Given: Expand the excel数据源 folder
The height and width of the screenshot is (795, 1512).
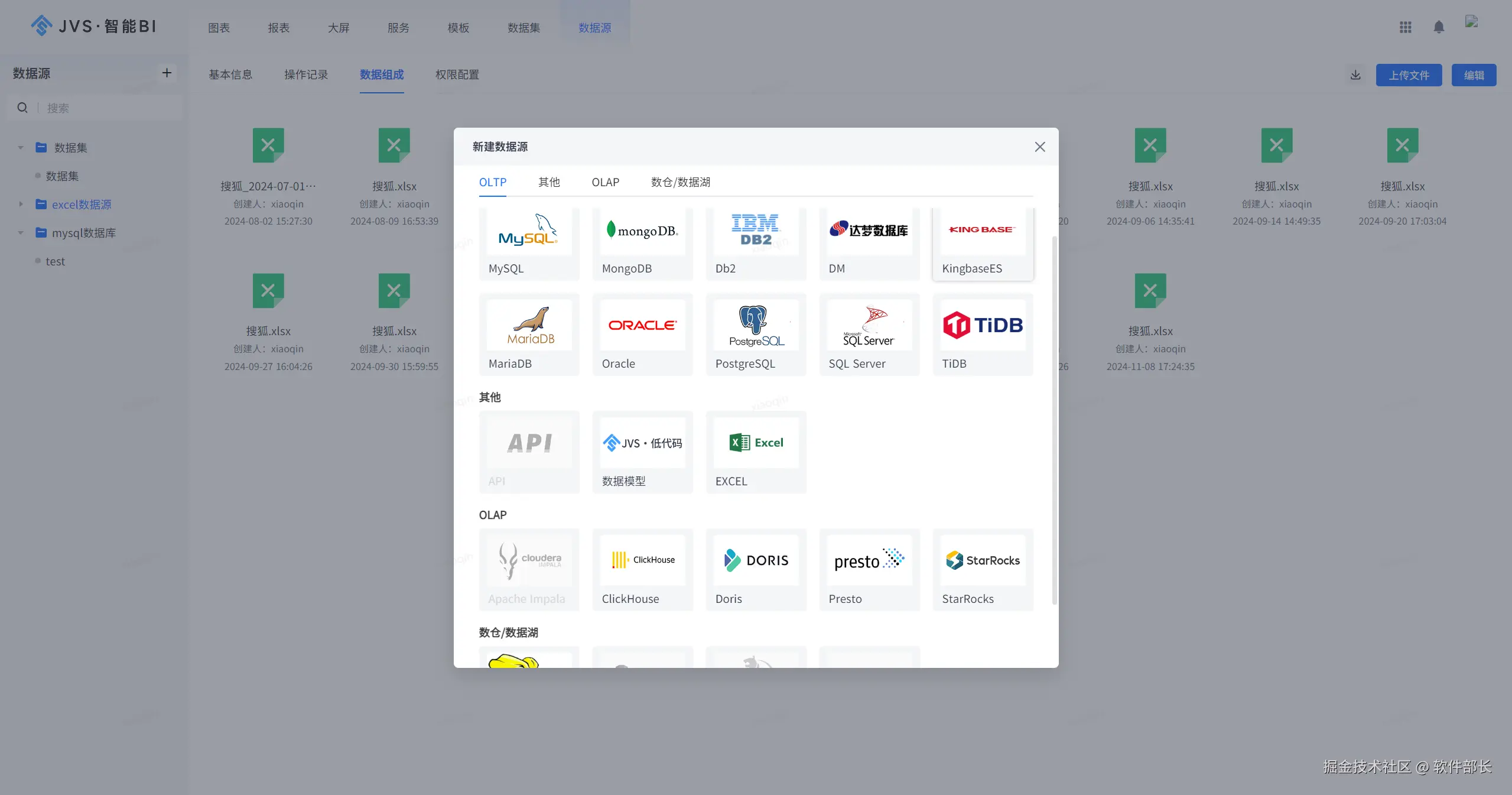Looking at the screenshot, I should [x=21, y=205].
